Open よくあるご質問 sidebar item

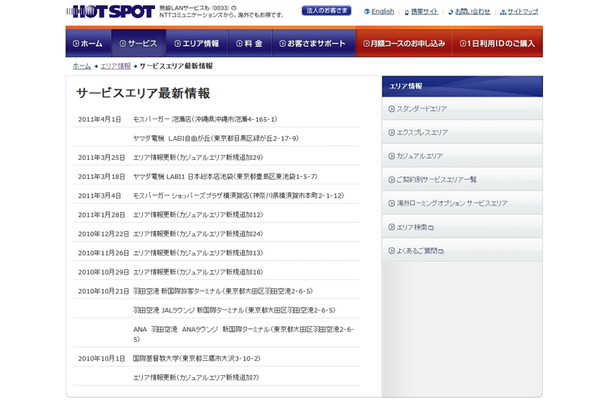click(462, 251)
